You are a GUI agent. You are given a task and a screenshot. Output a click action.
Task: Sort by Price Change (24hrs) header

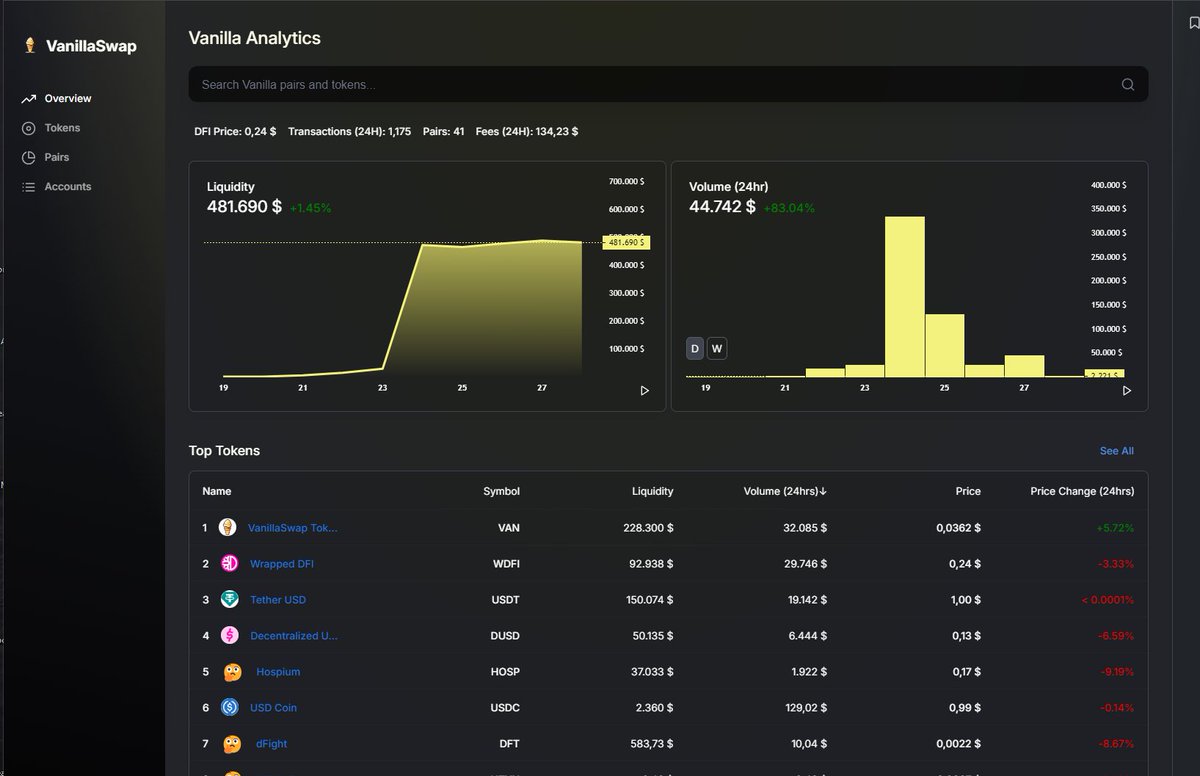point(1082,491)
